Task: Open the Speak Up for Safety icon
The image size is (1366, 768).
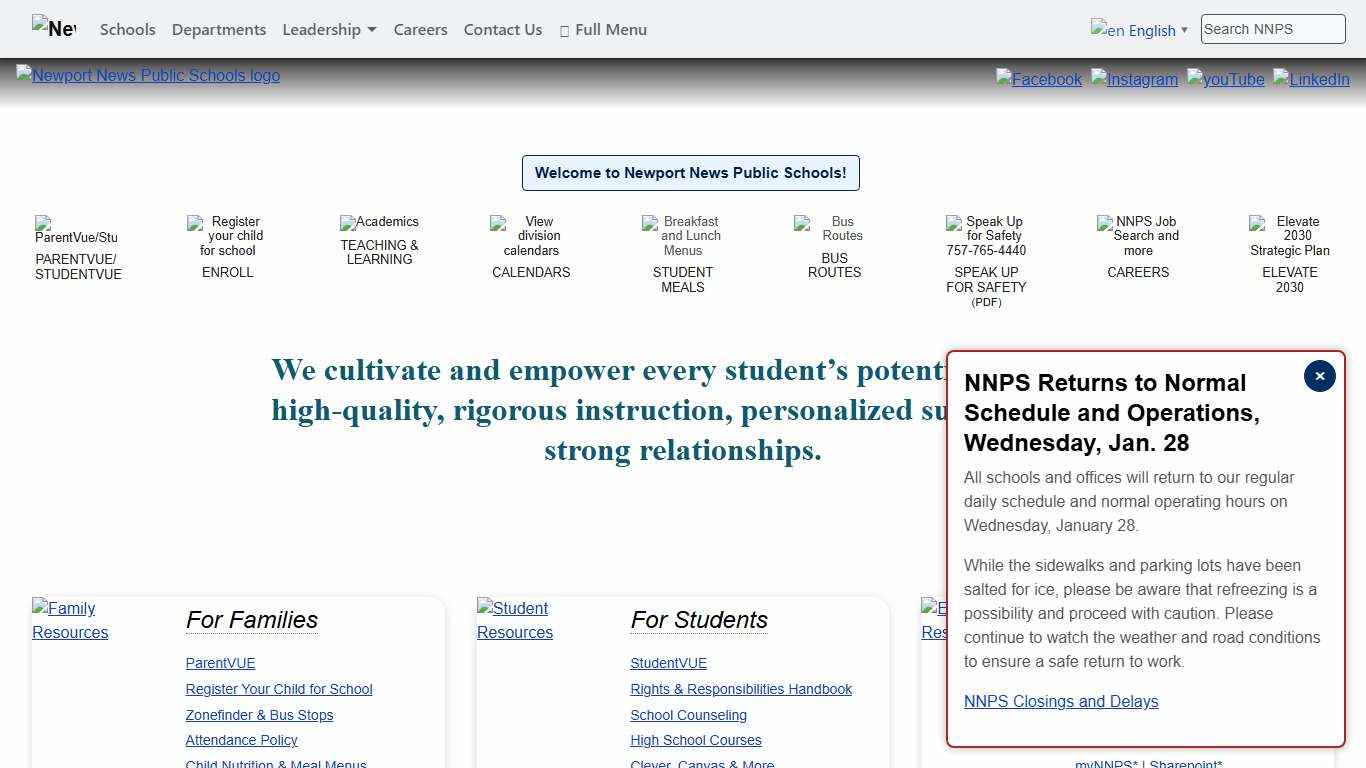Action: click(x=986, y=236)
